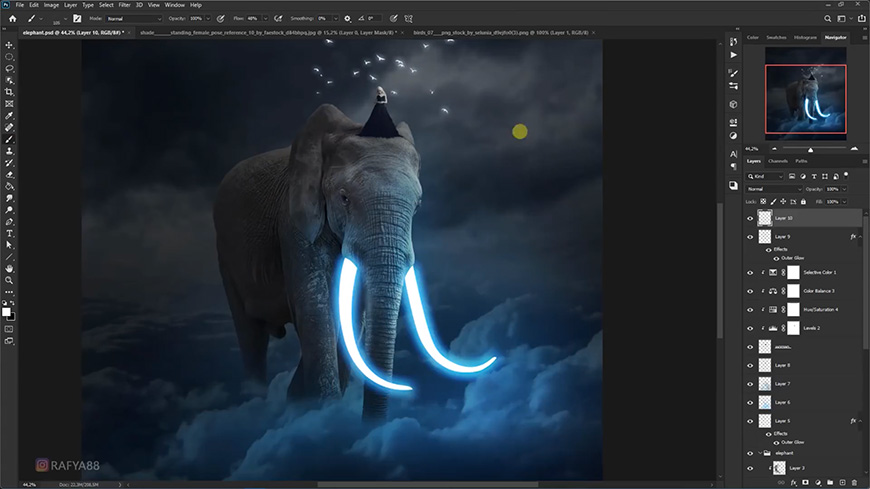Zoom in with Navigator large mountains button
Screen dimensions: 870x489
click(x=854, y=149)
